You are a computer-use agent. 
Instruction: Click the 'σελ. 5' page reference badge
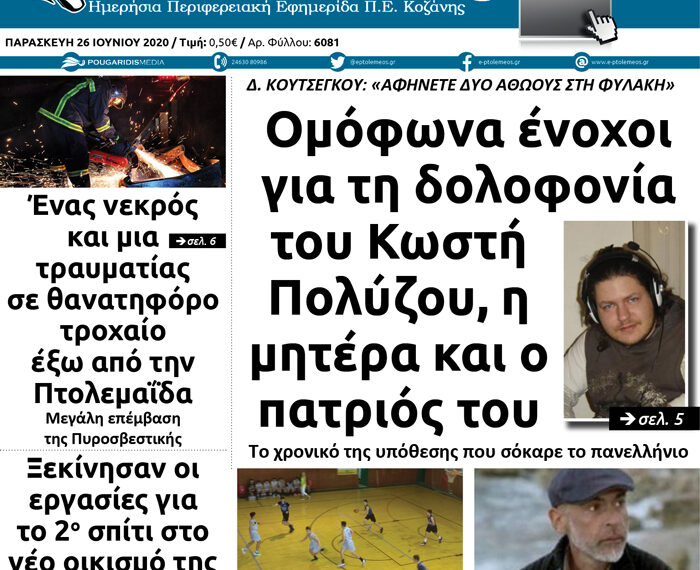point(654,419)
